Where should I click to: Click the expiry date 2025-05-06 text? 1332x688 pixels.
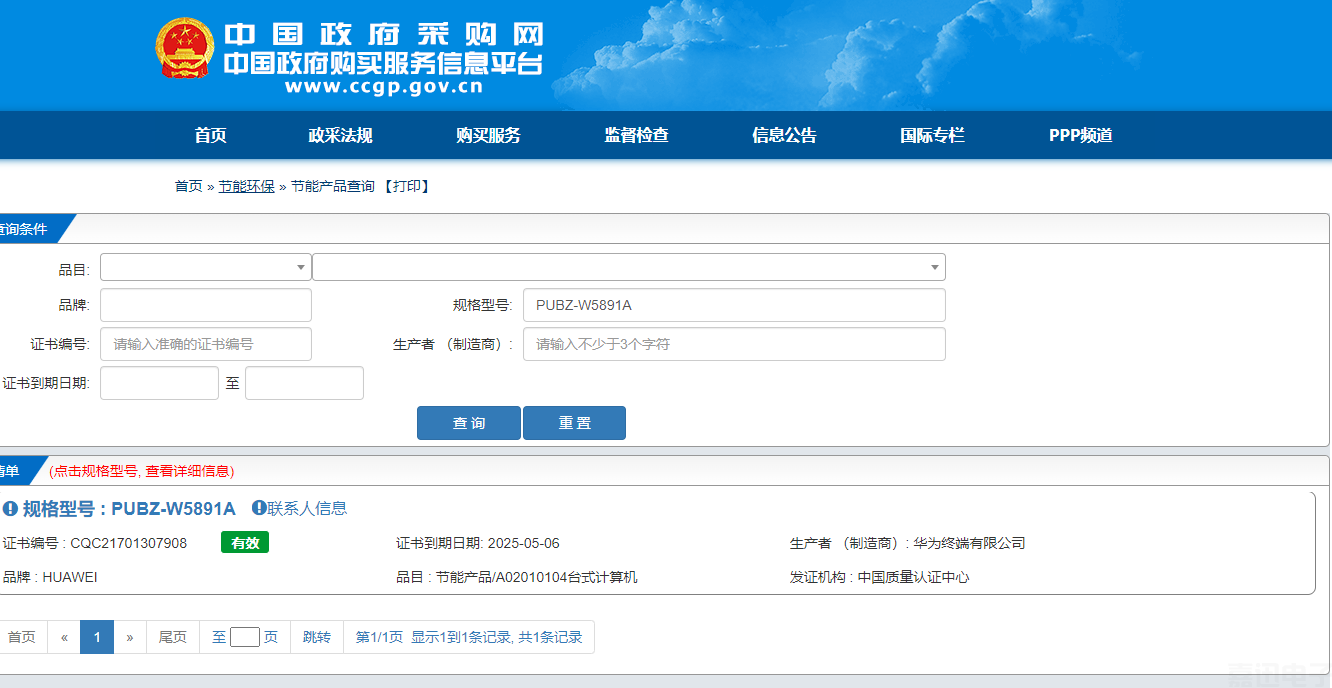523,543
